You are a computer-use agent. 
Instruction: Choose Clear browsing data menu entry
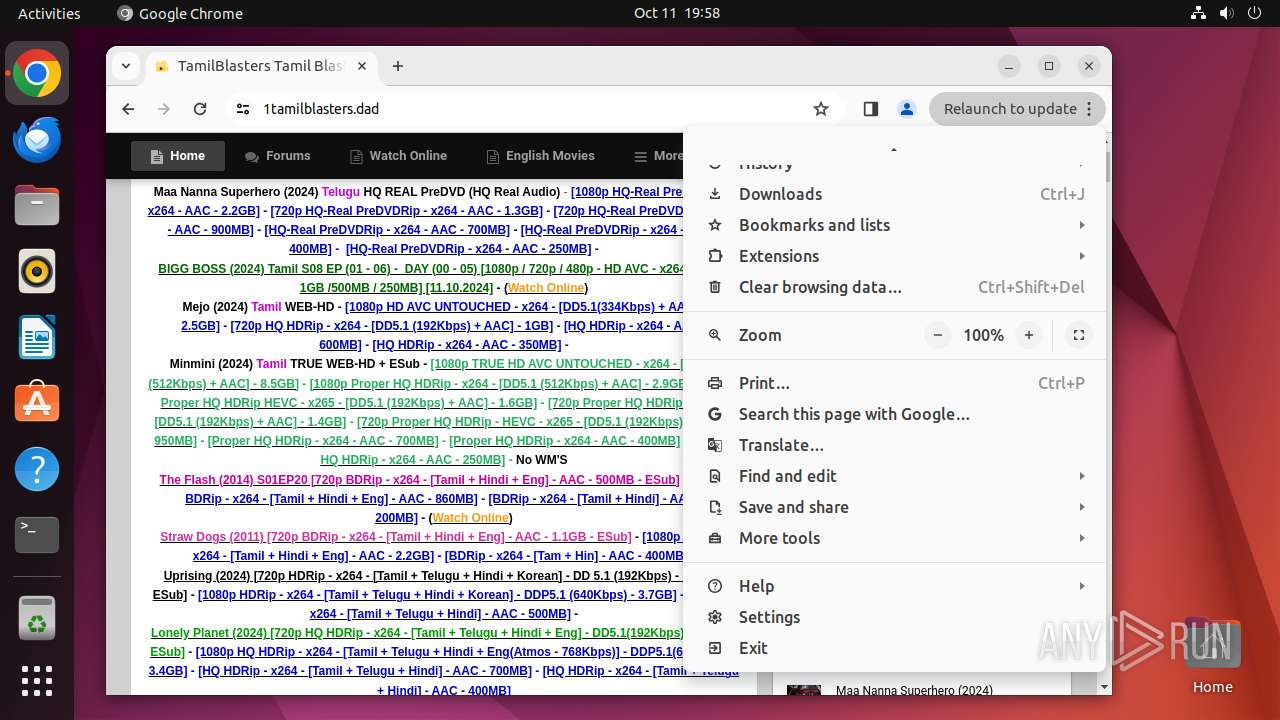click(x=896, y=287)
